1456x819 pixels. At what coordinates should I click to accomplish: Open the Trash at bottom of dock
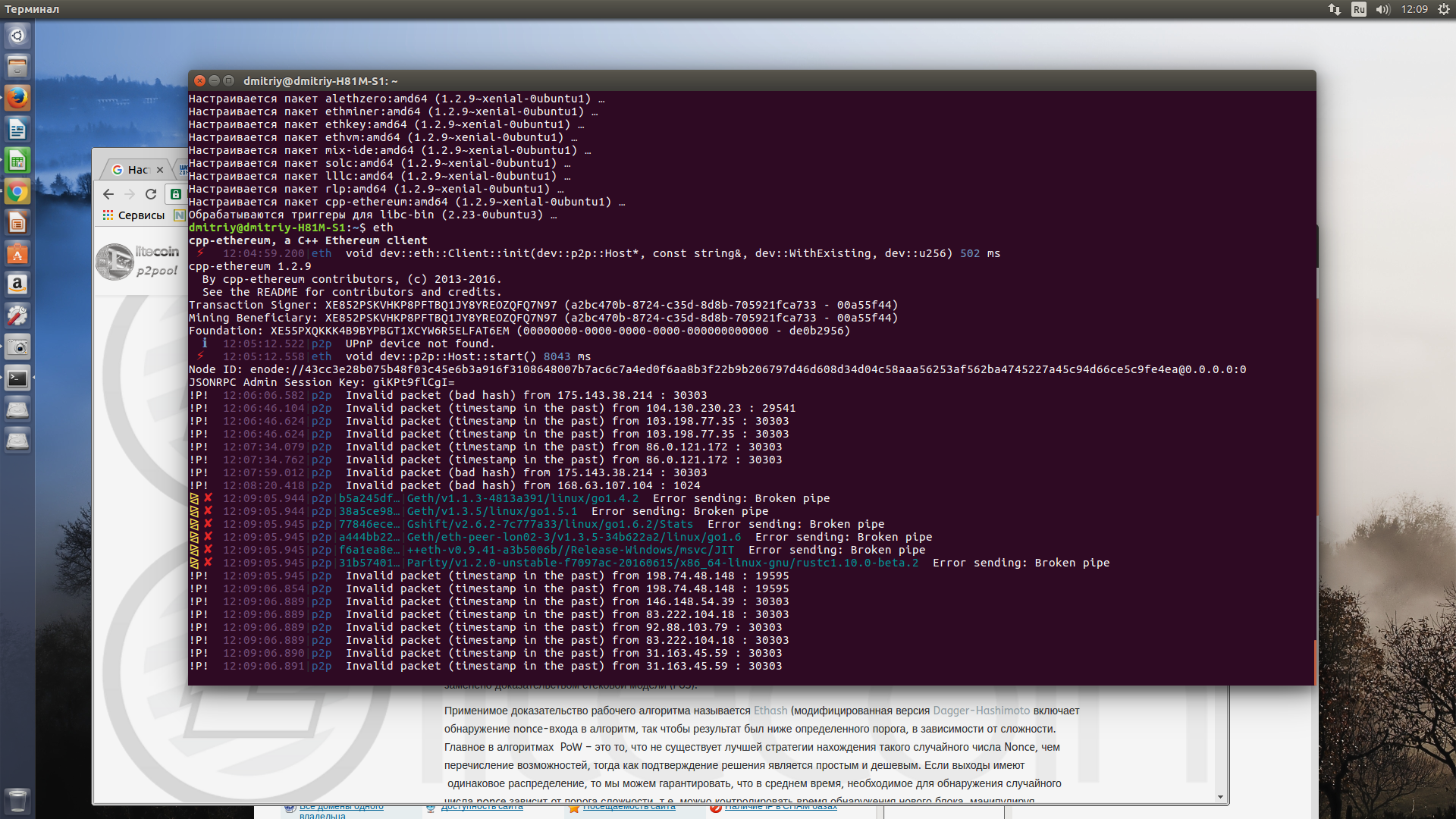pos(17,800)
